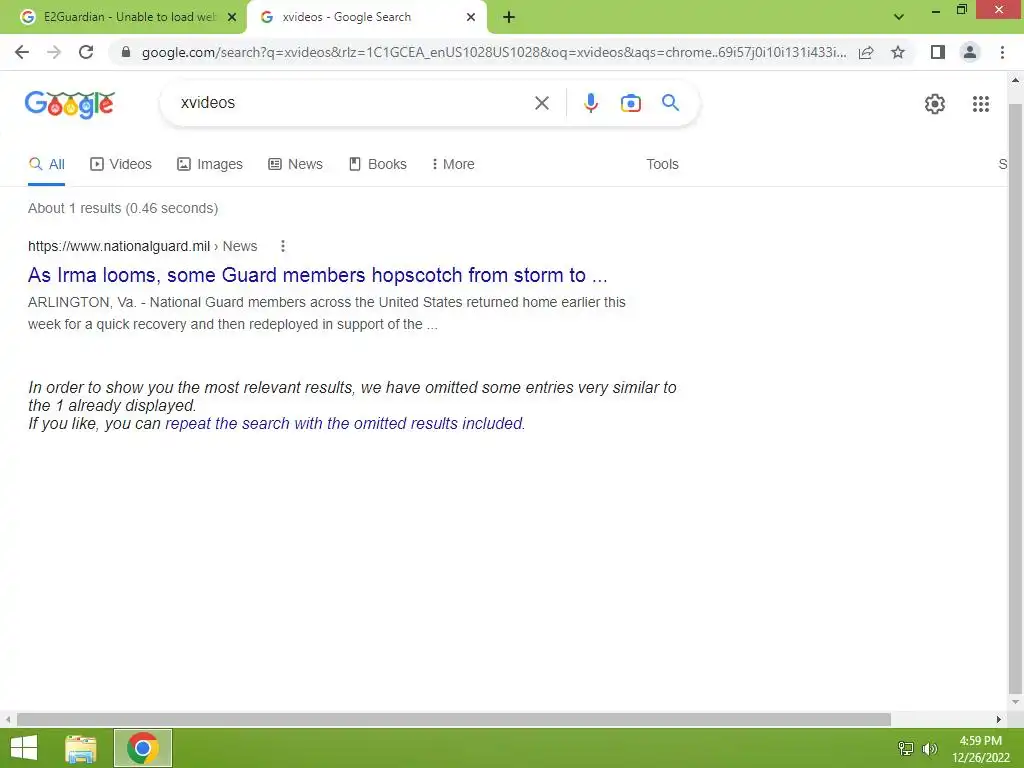Click the nationalguard.mil result URL
The width and height of the screenshot is (1024, 768).
(x=142, y=246)
